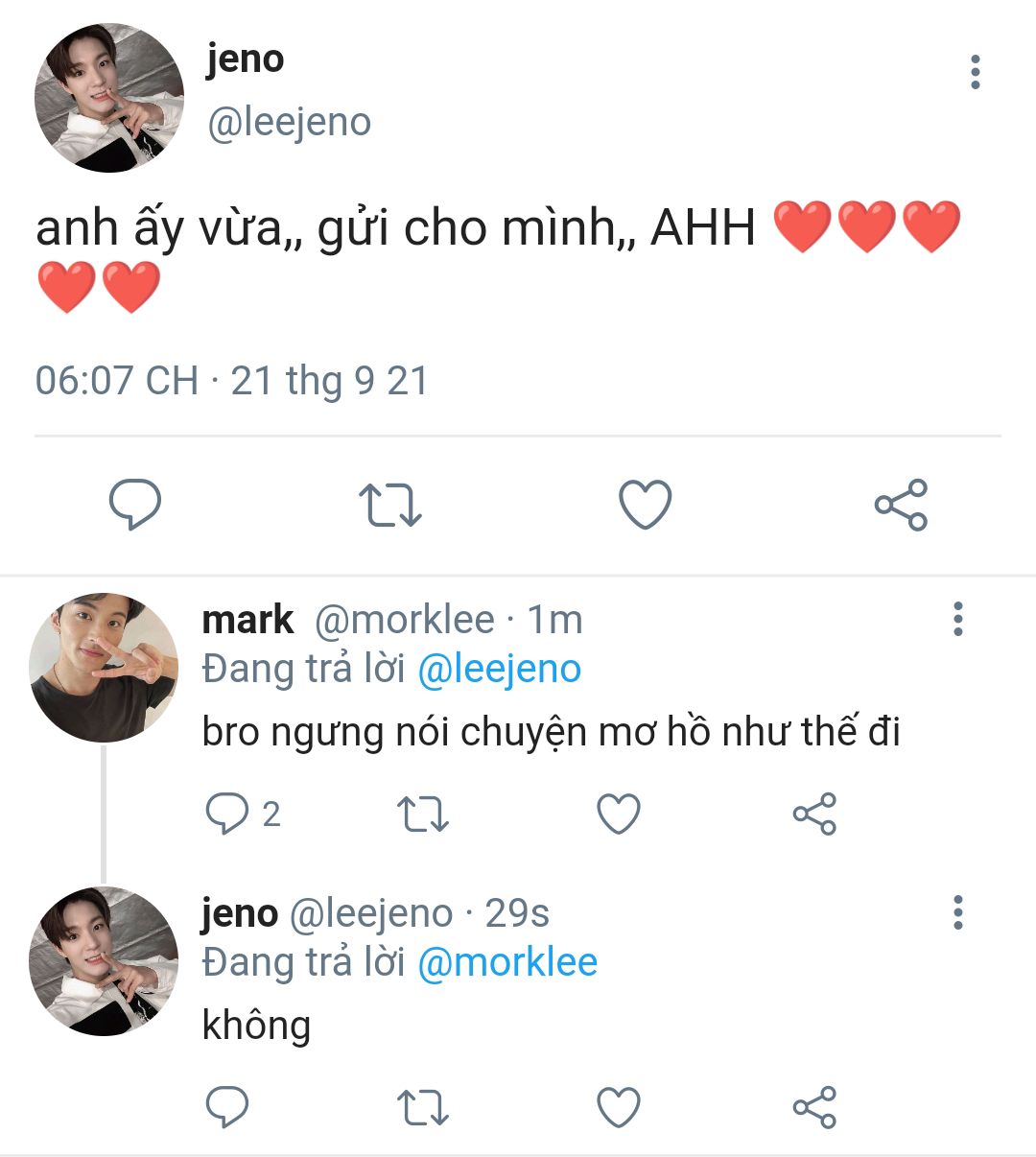Open mark's profile avatar

point(104,667)
